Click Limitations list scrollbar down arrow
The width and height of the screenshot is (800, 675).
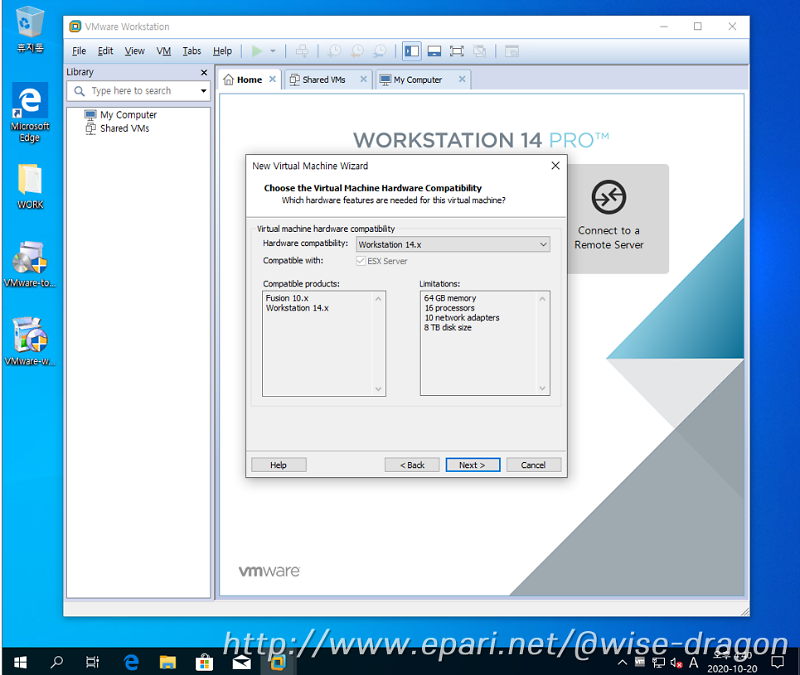click(542, 388)
